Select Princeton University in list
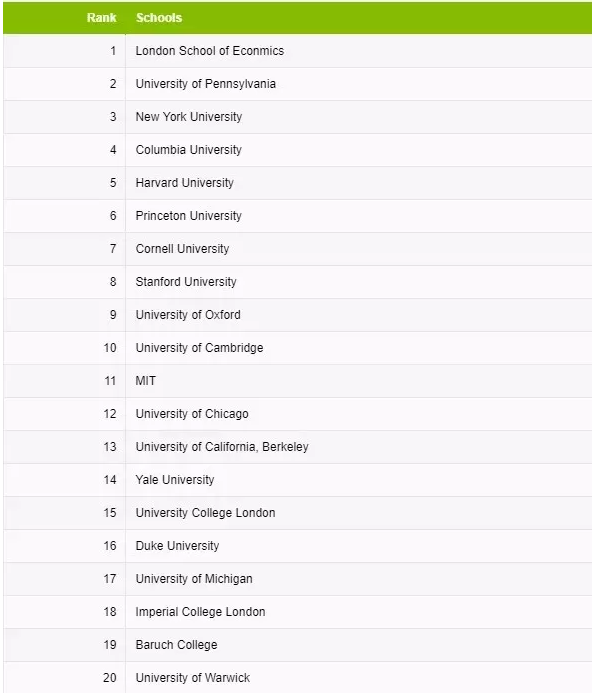Screen dimensions: 598x693 point(189,216)
